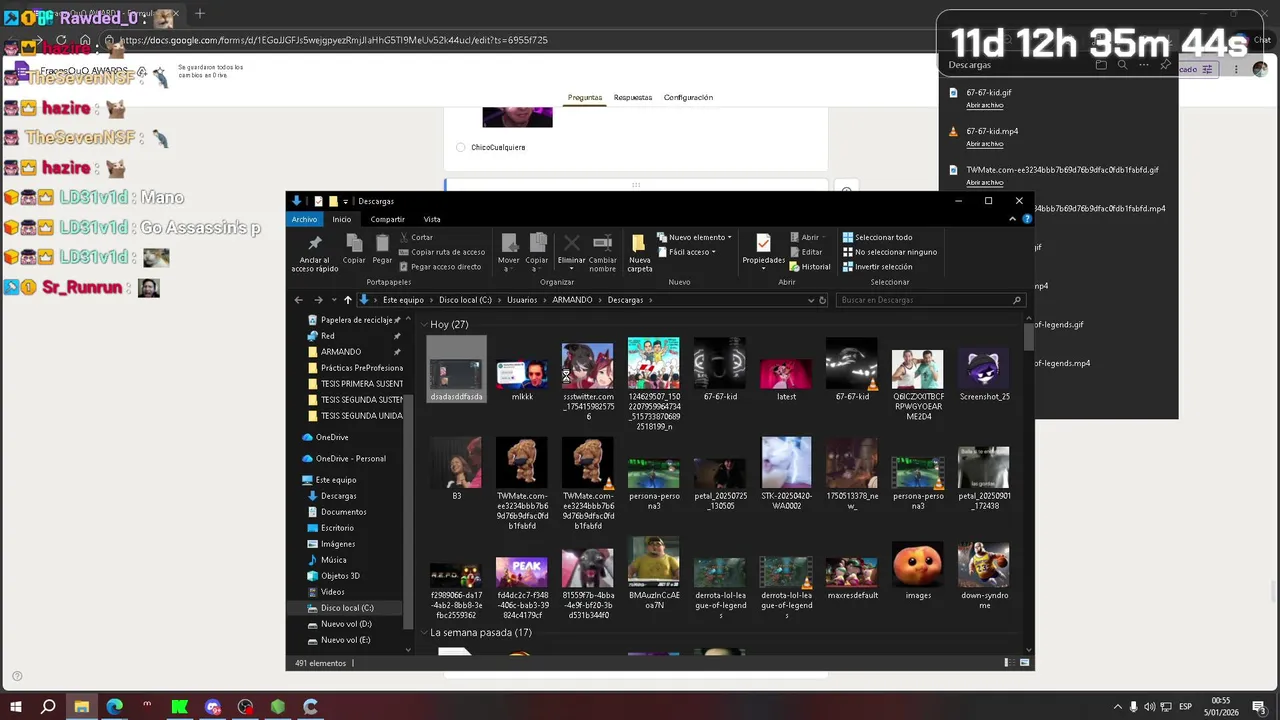Refresh the Descargas folder view
The width and height of the screenshot is (1280, 720).
823,300
